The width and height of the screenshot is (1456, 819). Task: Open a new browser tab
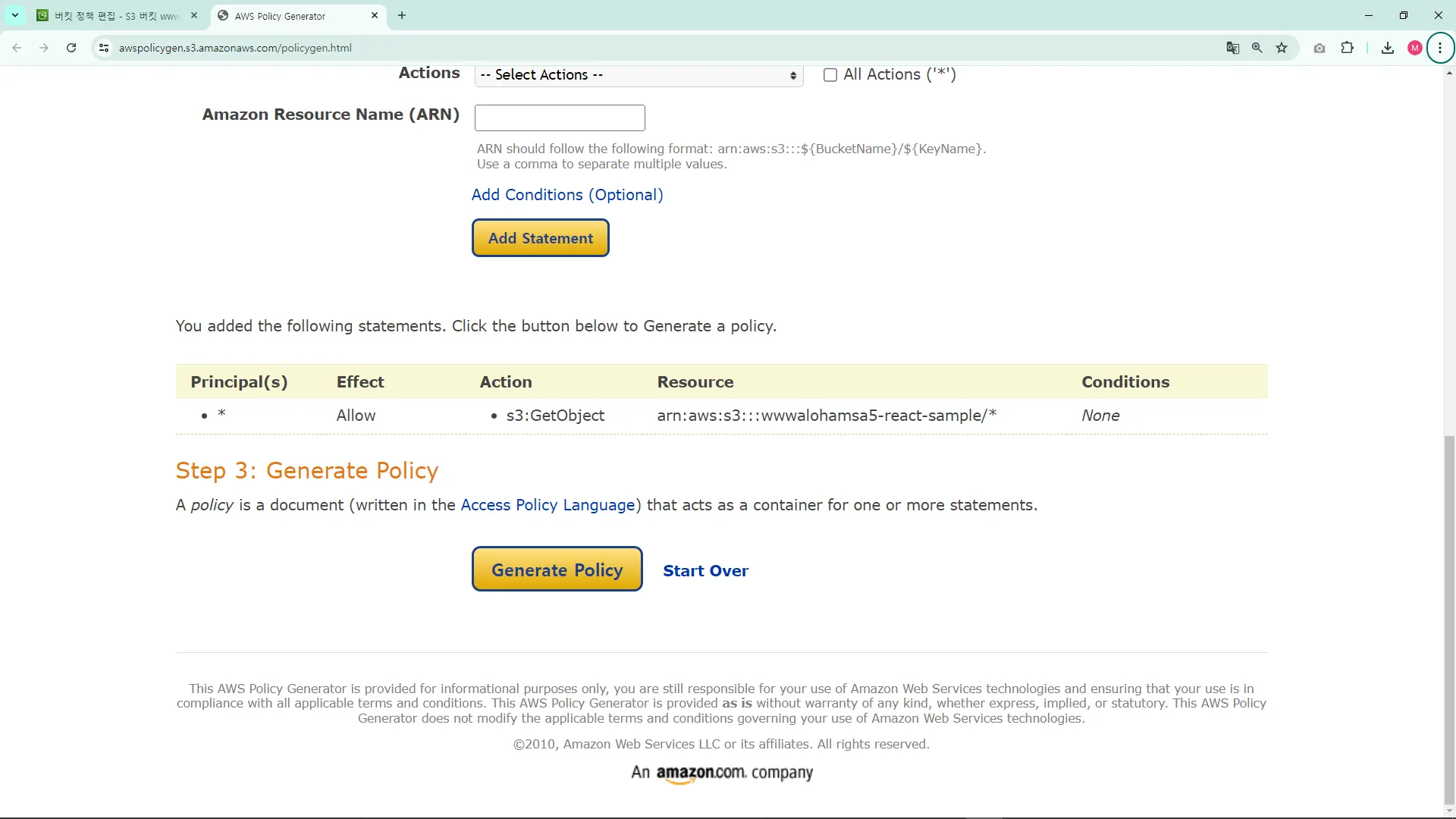click(402, 15)
